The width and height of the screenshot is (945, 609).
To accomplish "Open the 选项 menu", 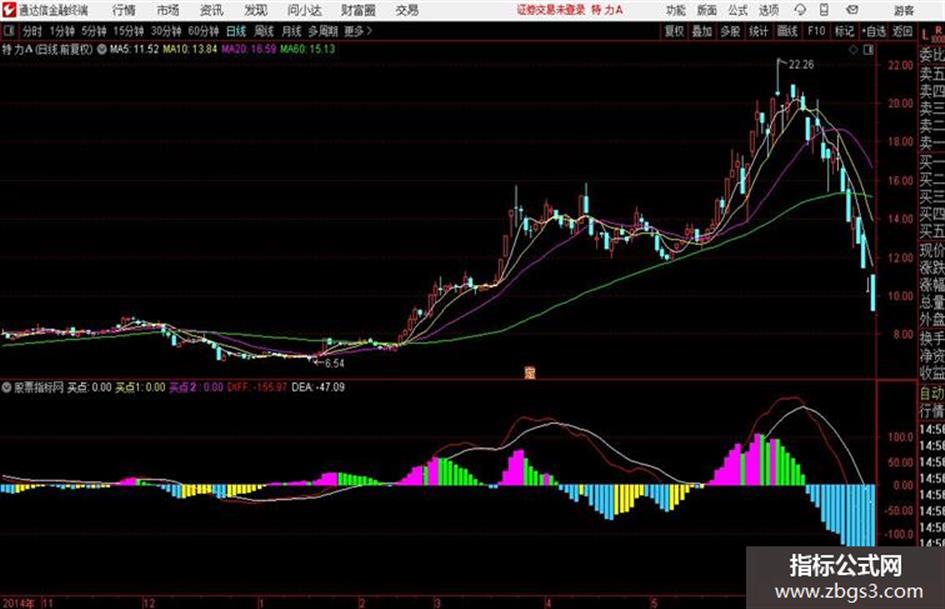I will (x=768, y=10).
